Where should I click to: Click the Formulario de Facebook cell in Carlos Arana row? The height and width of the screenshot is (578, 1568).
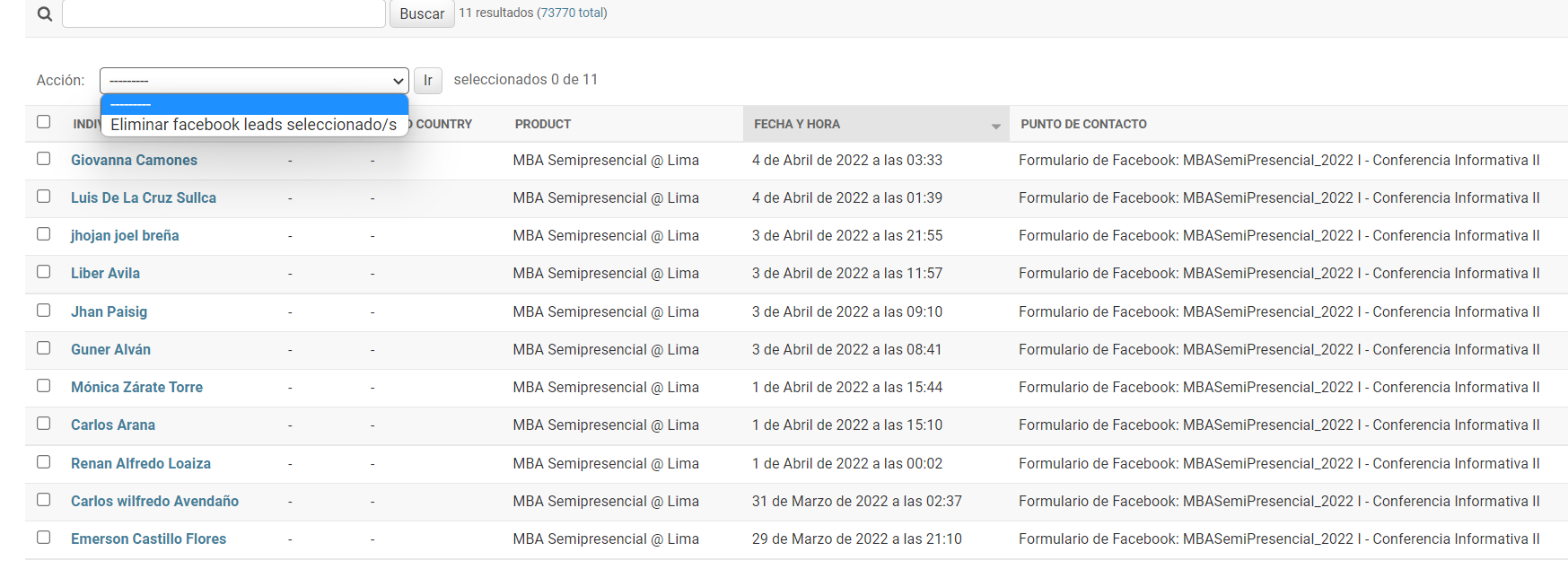click(x=1279, y=425)
